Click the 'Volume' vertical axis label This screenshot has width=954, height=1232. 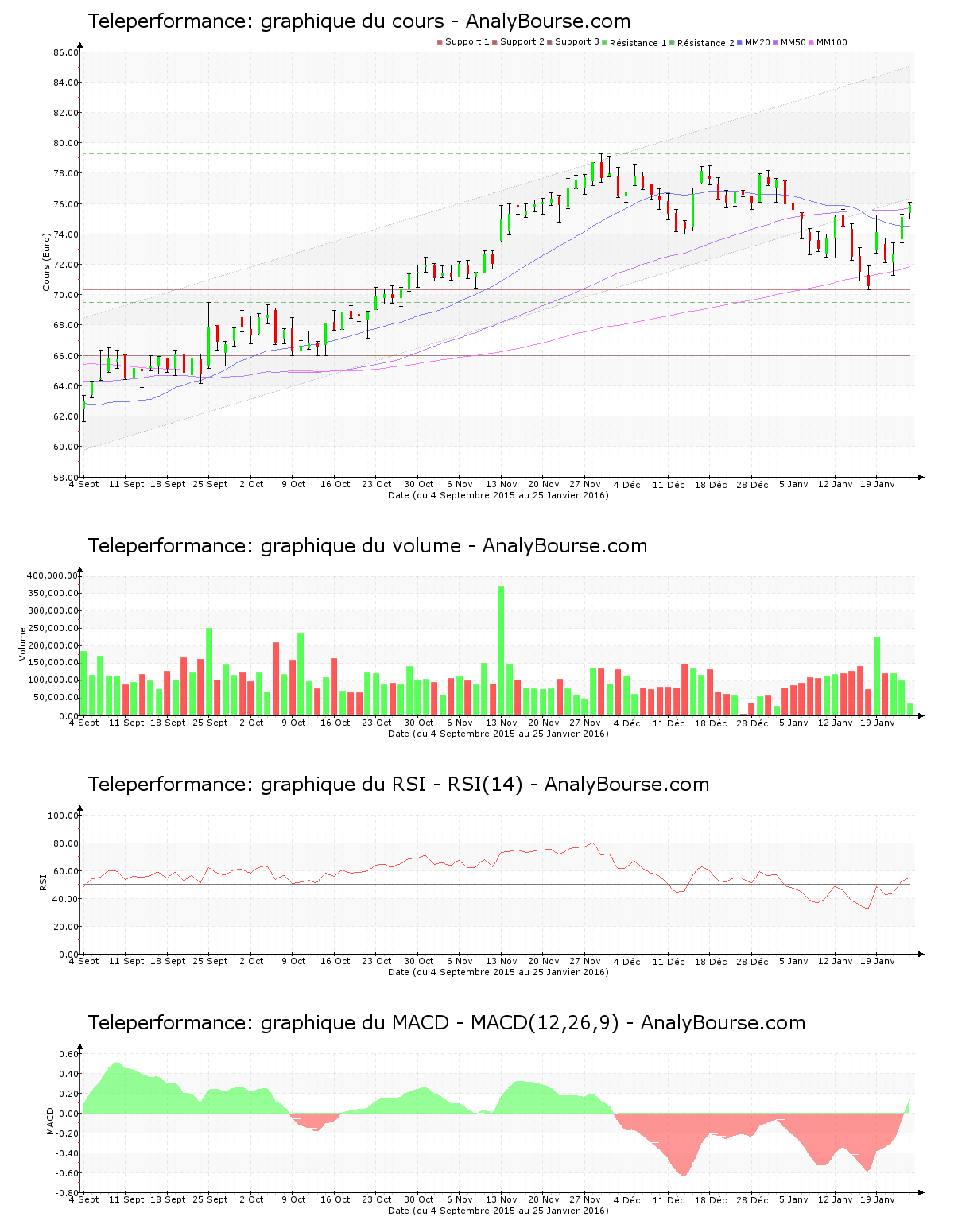pyautogui.click(x=23, y=644)
